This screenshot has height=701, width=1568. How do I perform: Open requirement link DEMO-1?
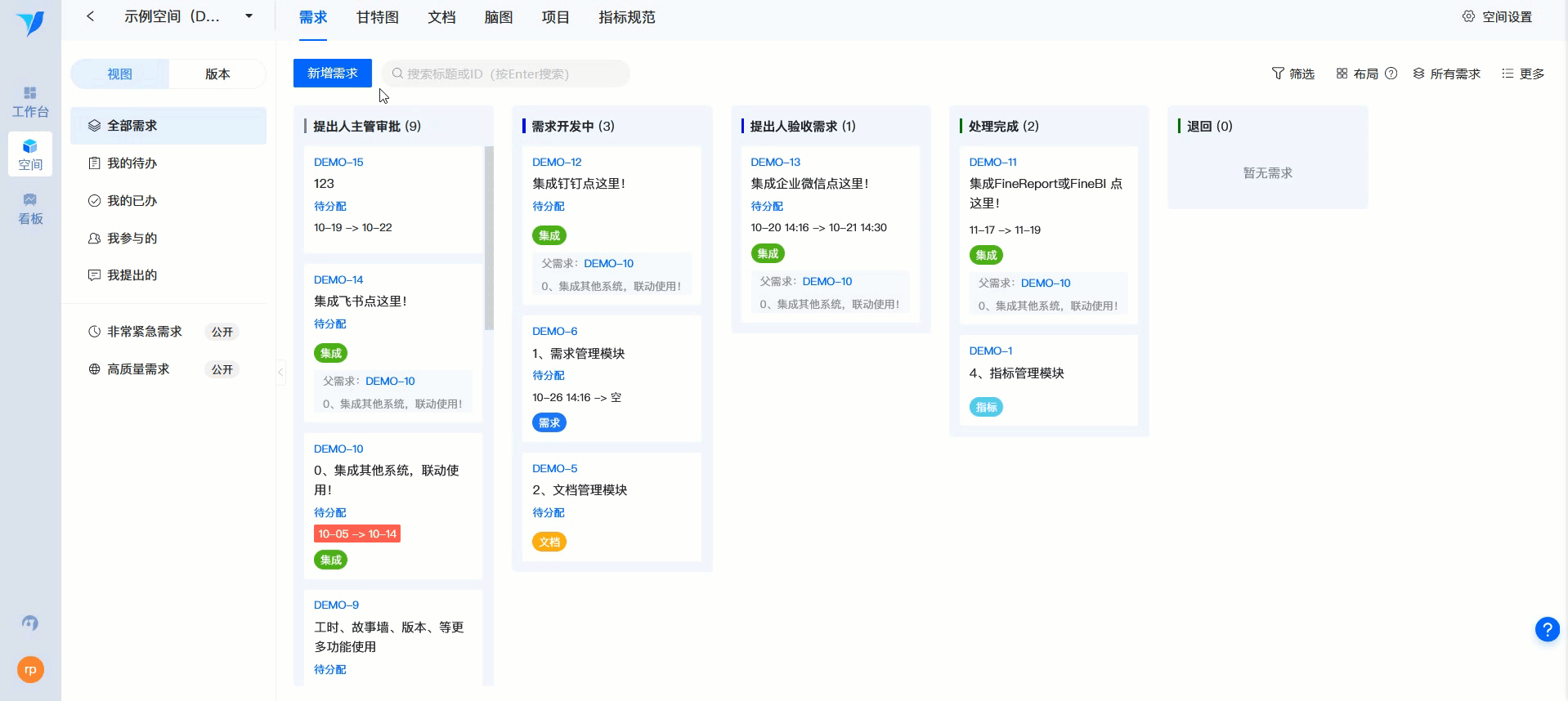pos(990,350)
